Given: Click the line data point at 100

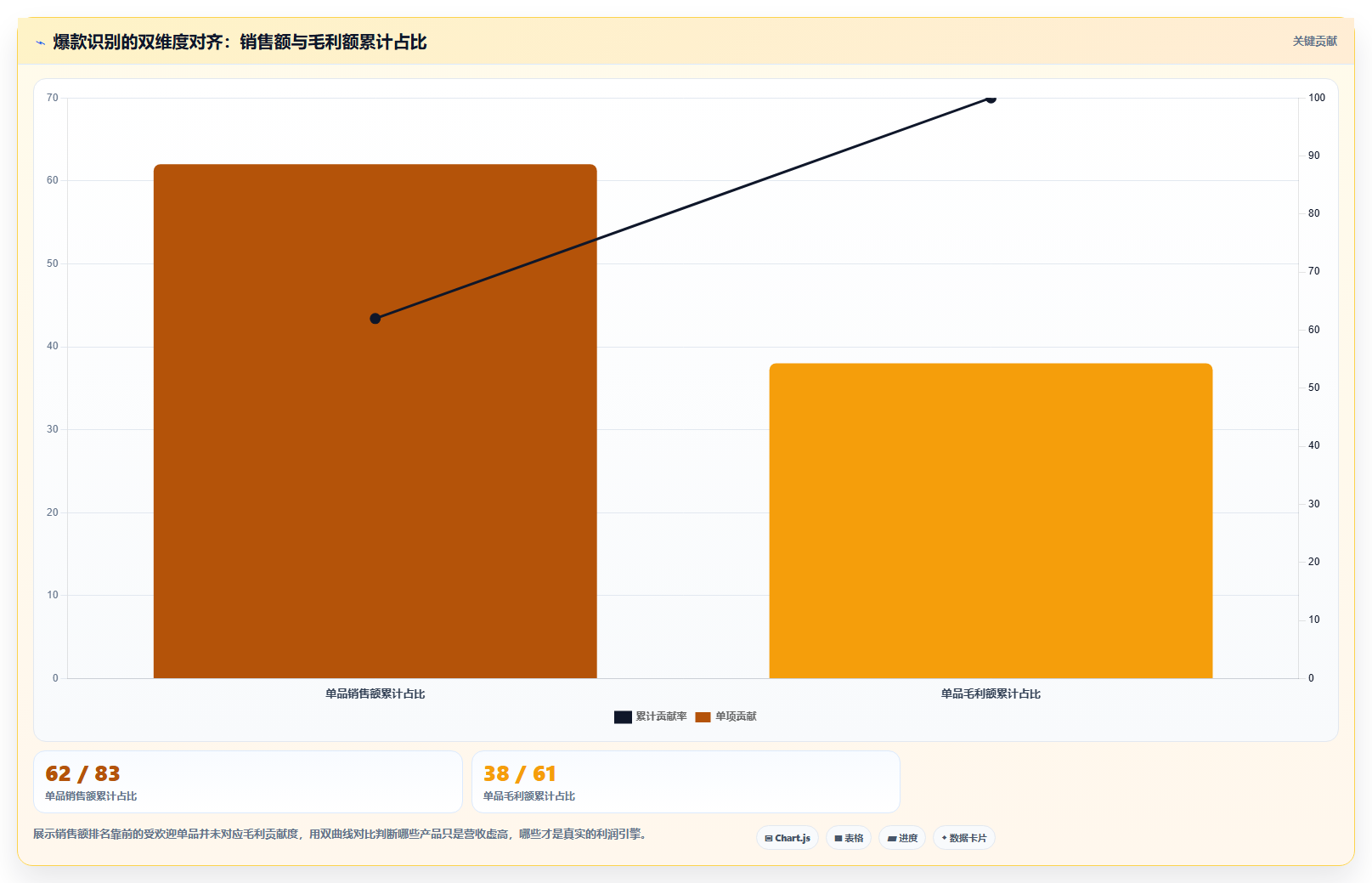Looking at the screenshot, I should tap(991, 99).
